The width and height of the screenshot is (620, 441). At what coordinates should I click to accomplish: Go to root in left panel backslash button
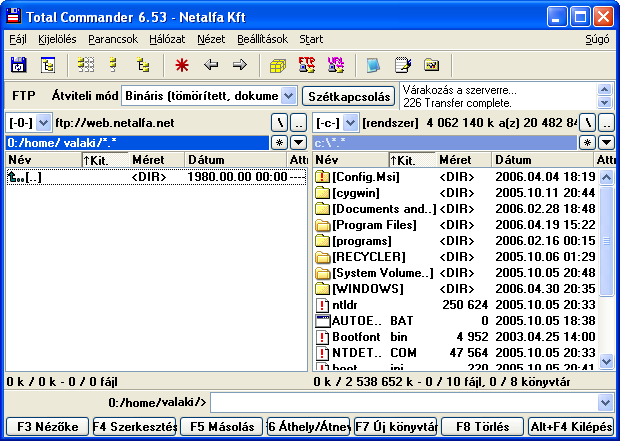(x=280, y=123)
